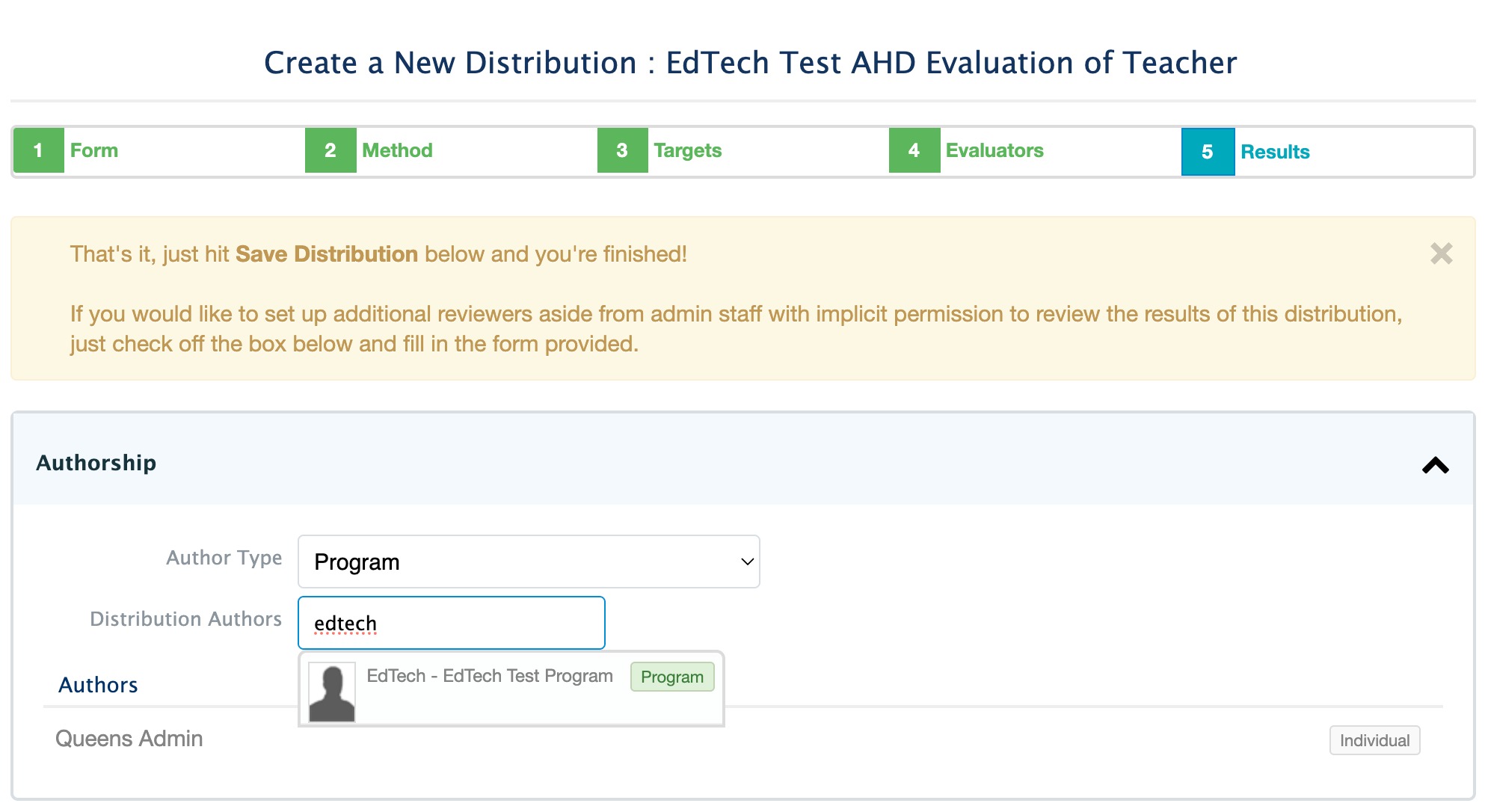
Task: Open the Author Type dropdown
Action: point(529,562)
